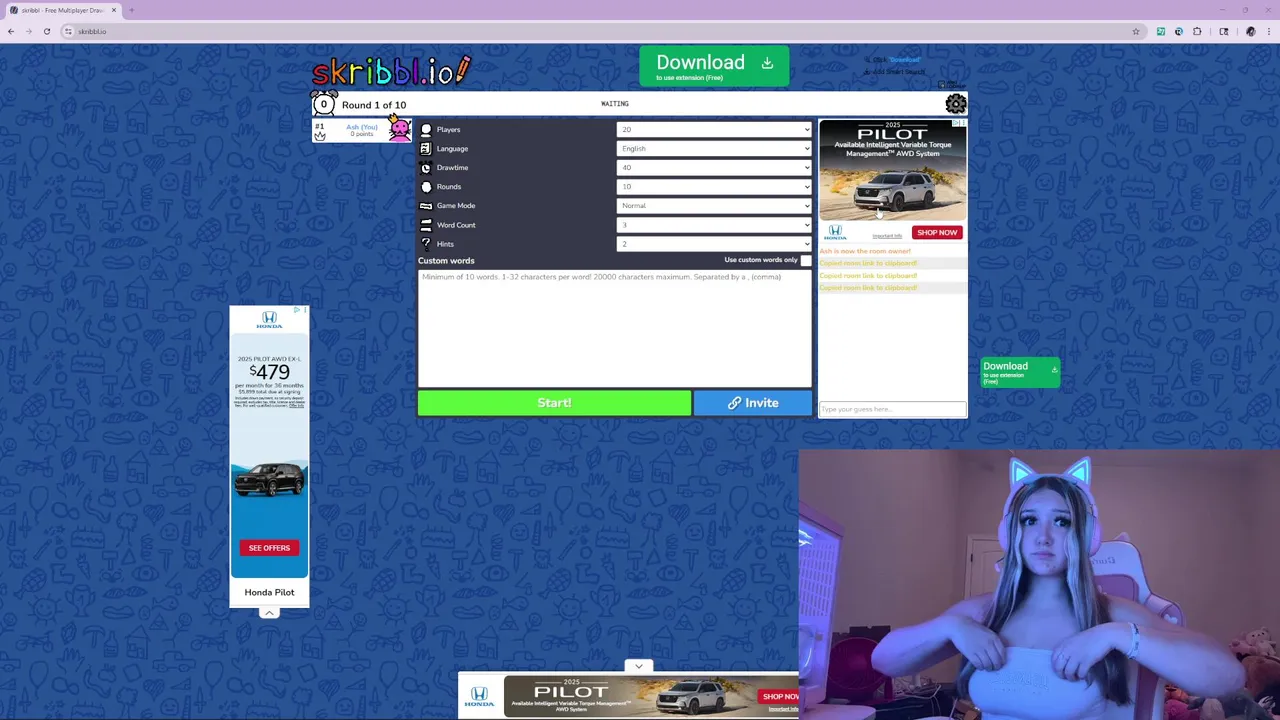1280x720 pixels.
Task: Click inside the Custom words text area
Action: (x=615, y=327)
